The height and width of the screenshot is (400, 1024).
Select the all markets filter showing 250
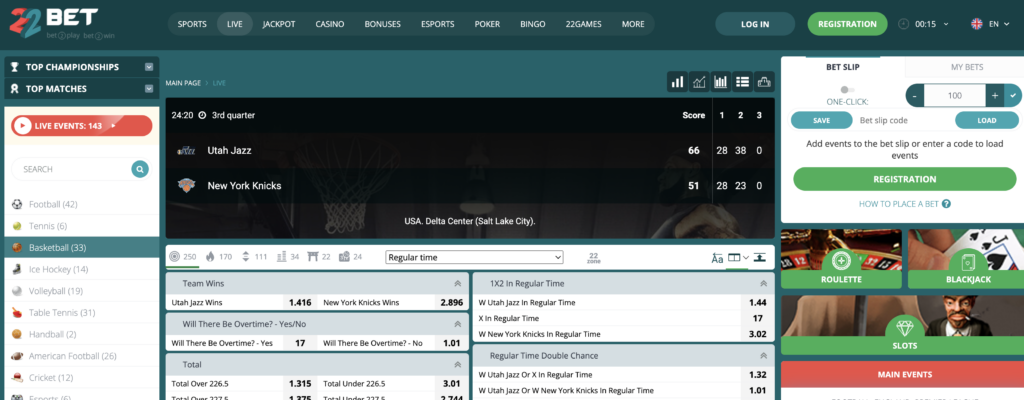[183, 257]
